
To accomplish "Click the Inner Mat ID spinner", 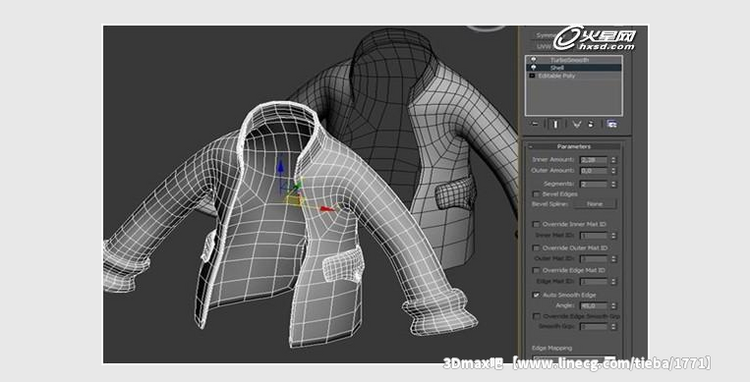I will [x=614, y=235].
